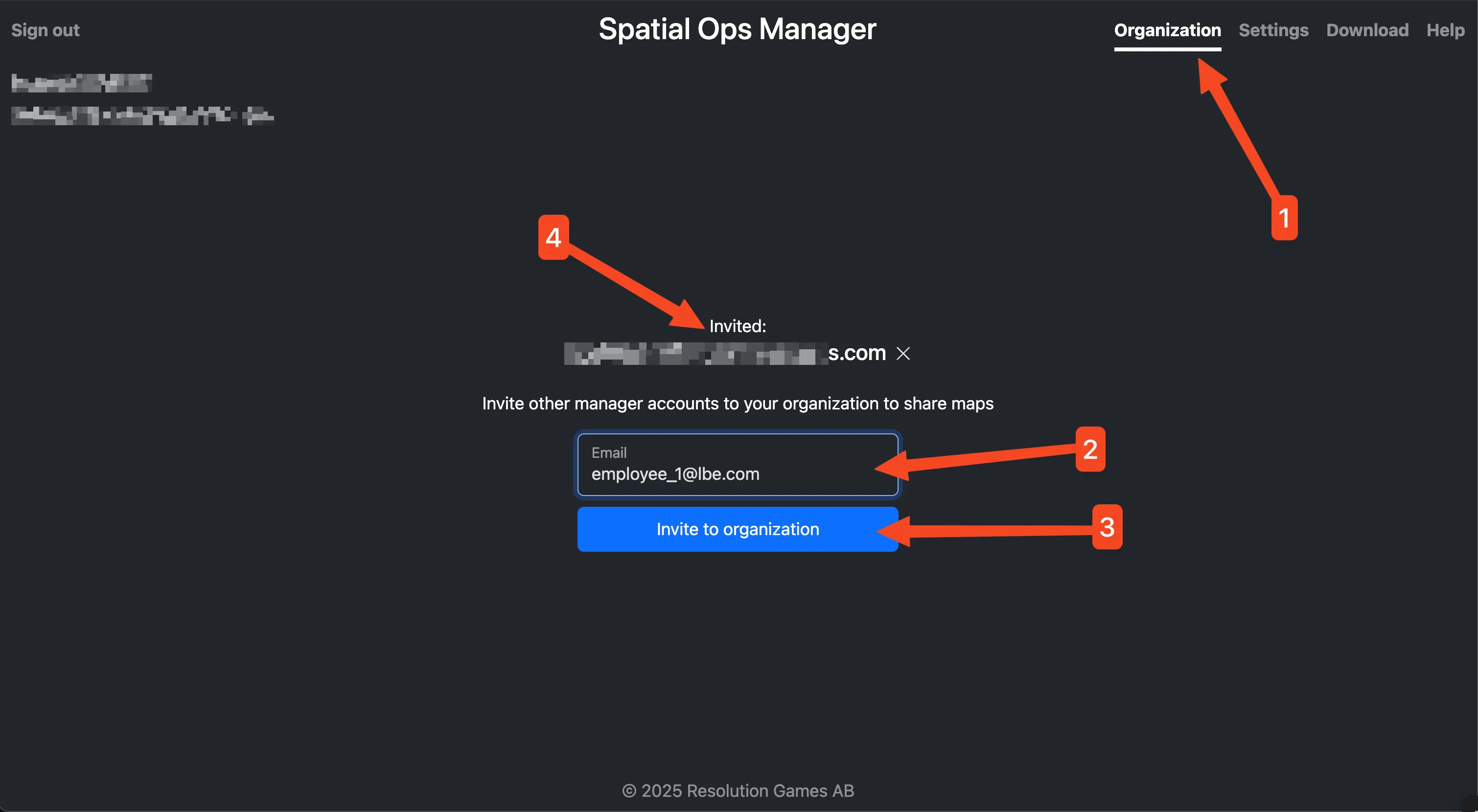Viewport: 1478px width, 812px height.
Task: Click the Invite to organization button
Action: [x=737, y=529]
